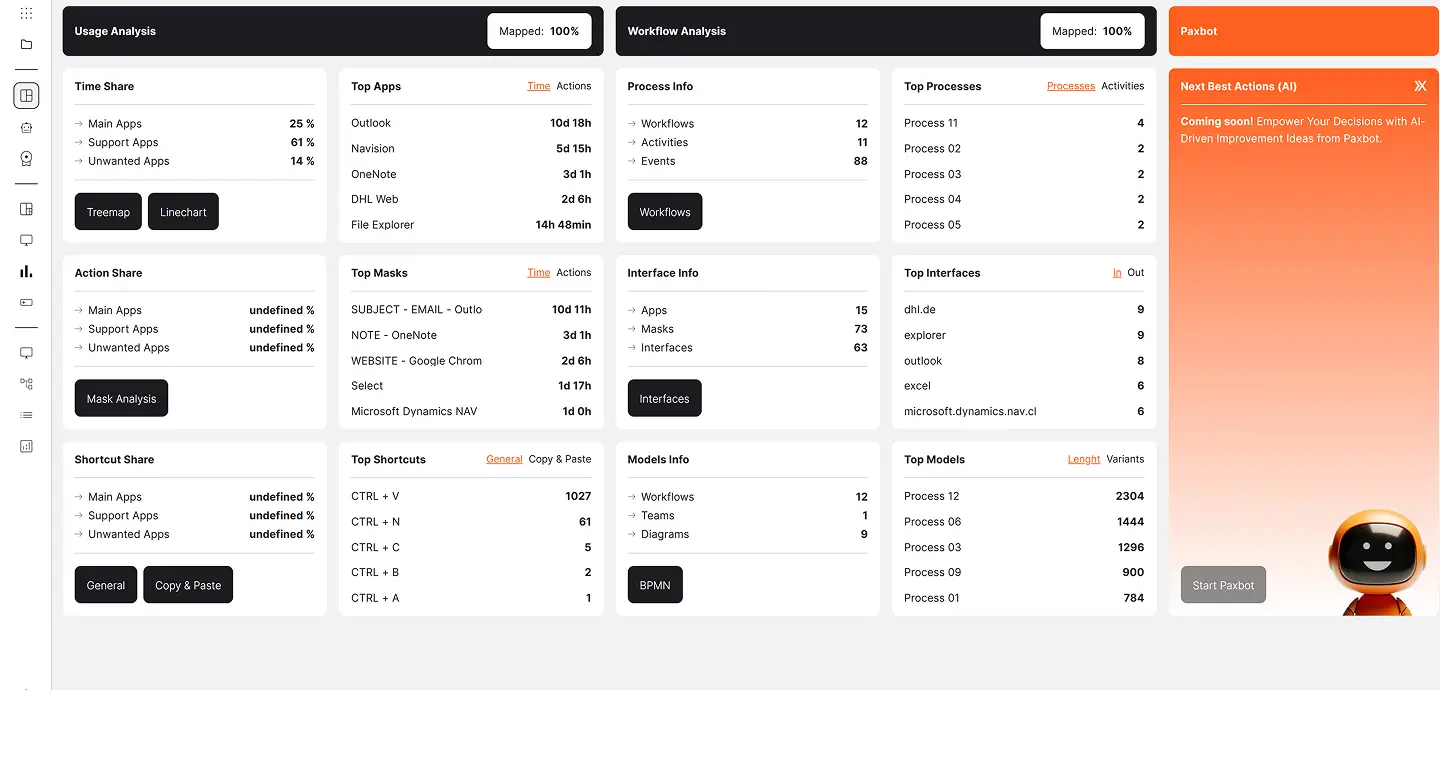Image resolution: width=1440 pixels, height=768 pixels.
Task: Select Process 11 in Top Processes list
Action: (930, 123)
